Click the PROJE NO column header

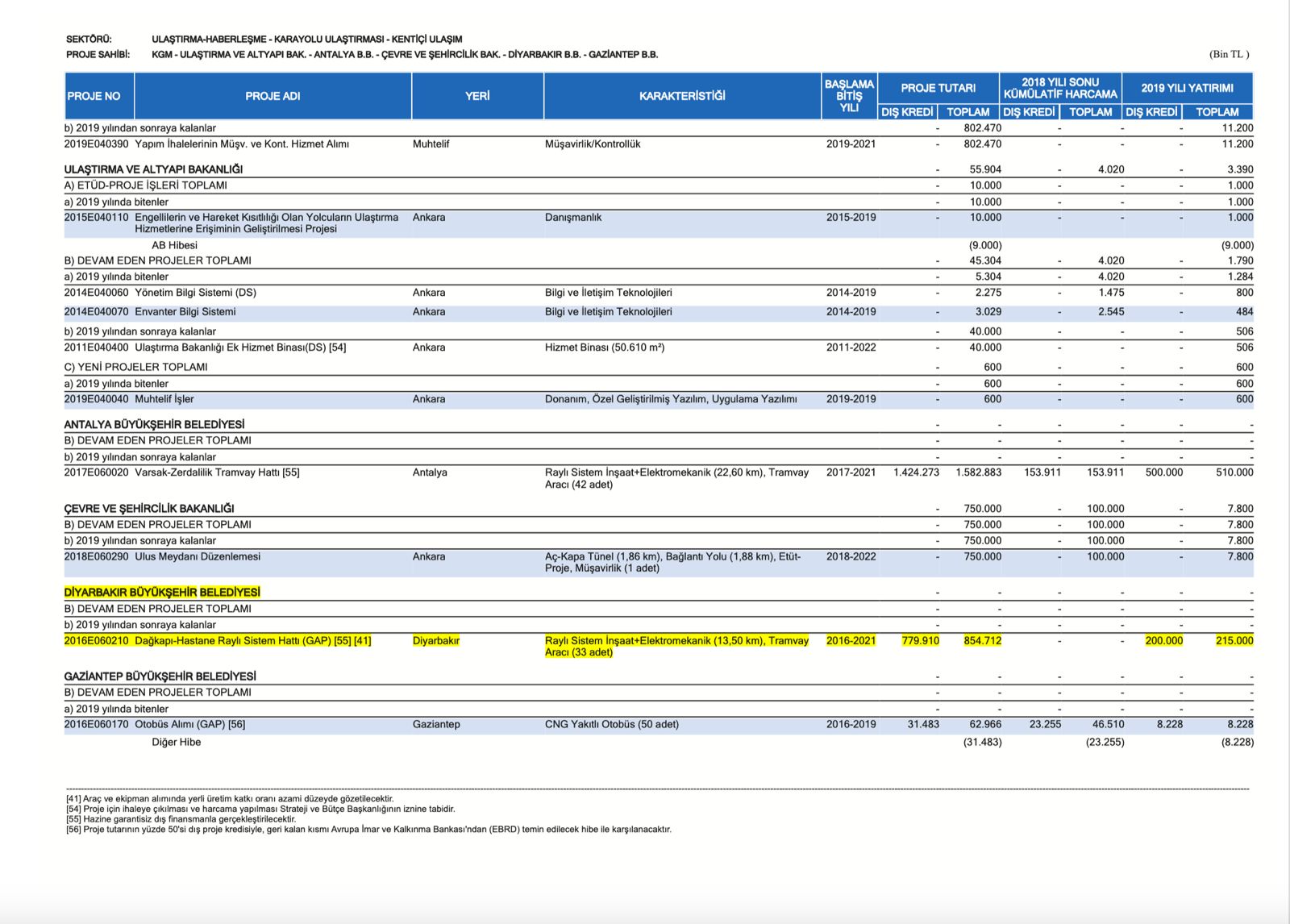(94, 96)
